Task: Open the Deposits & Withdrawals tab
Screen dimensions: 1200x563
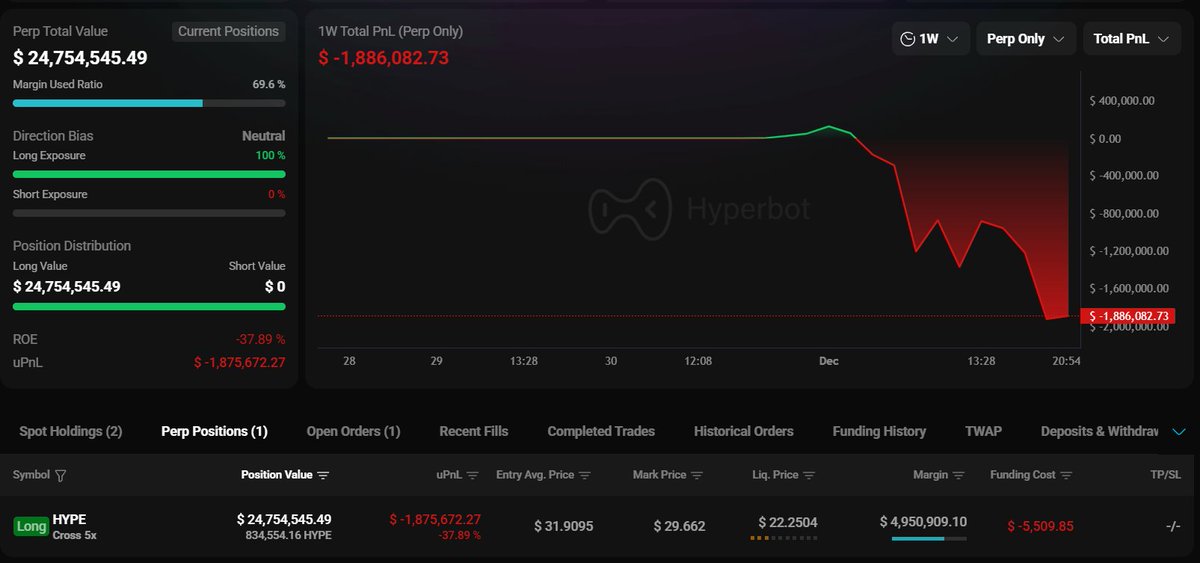Action: point(1099,431)
